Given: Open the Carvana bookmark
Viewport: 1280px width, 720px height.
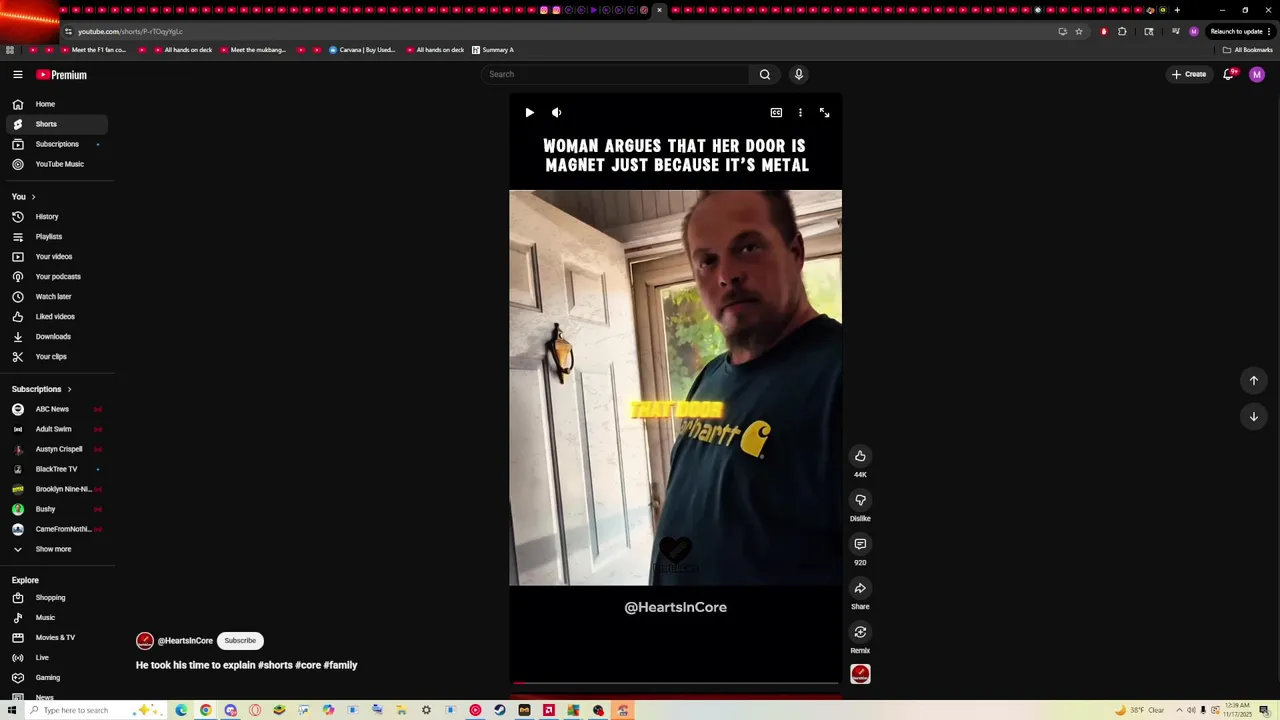Looking at the screenshot, I should (x=362, y=50).
